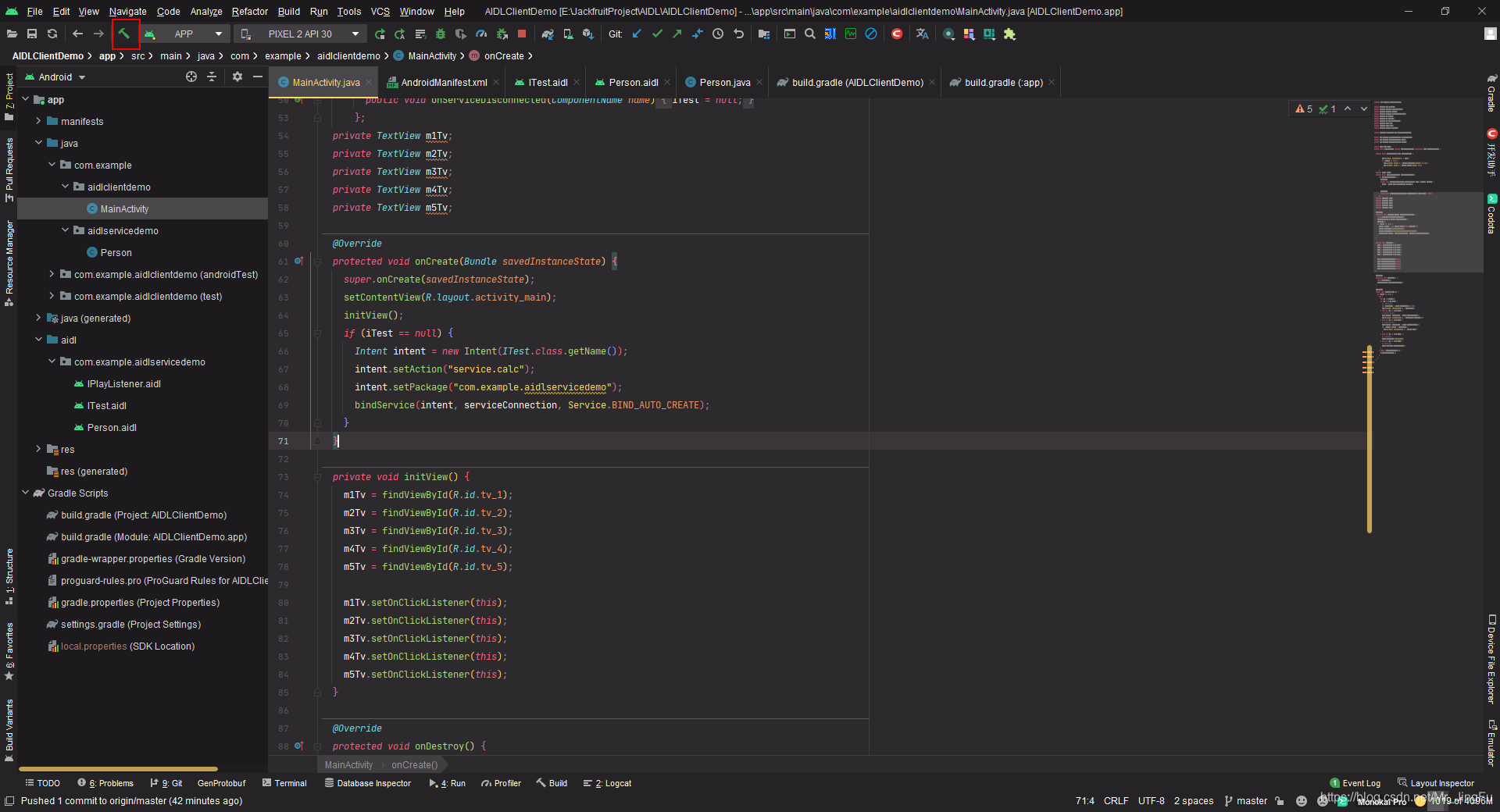Click Git Update Project blue arrow

[x=637, y=34]
